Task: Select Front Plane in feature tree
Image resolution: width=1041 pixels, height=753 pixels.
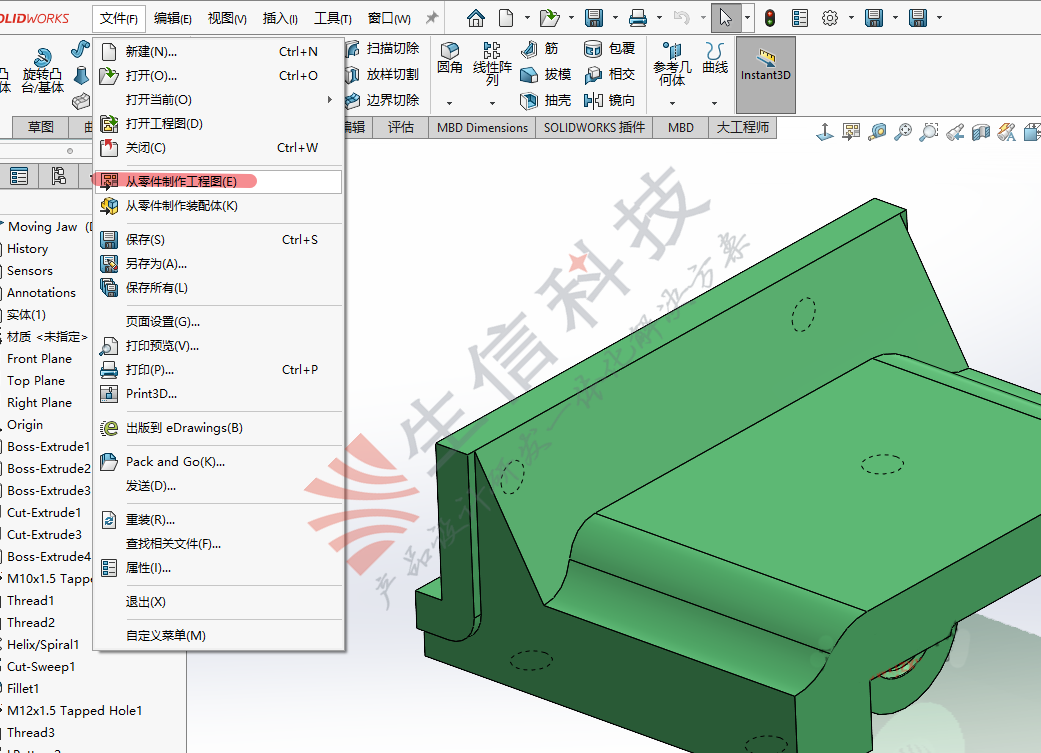Action: tap(39, 359)
